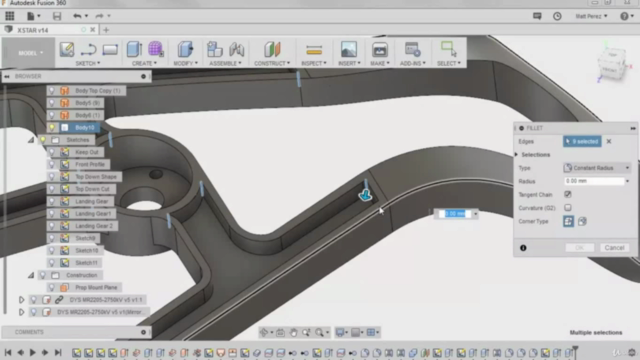Open the SKETCH menu
The image size is (640, 360).
88,63
